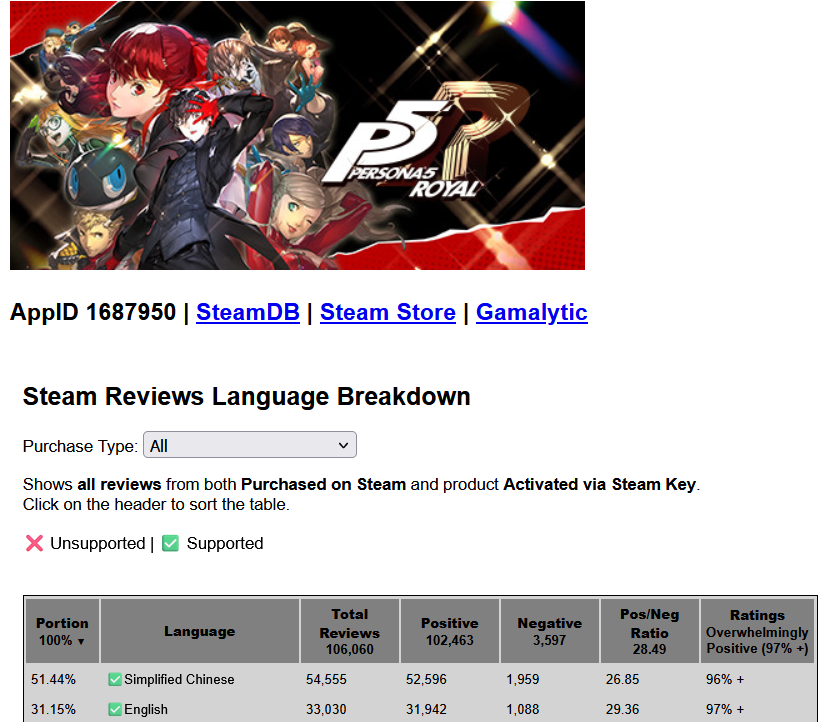Click the 33,030 total reviews cell
The image size is (823, 722).
350,709
